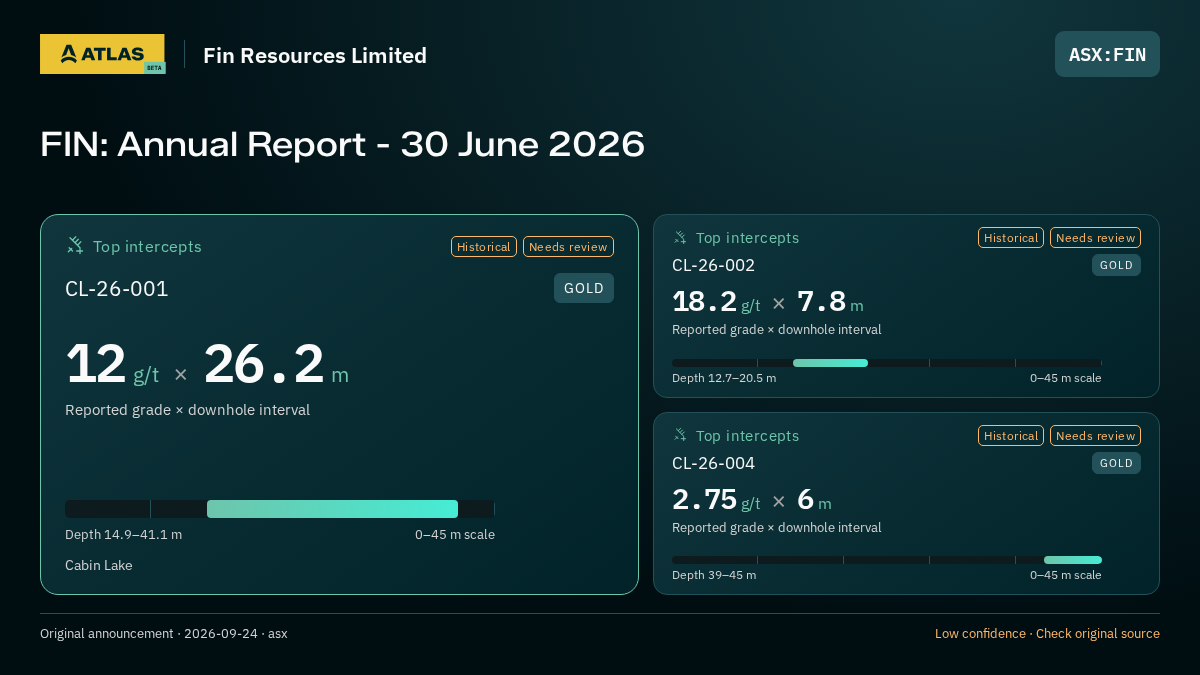
Task: Click the hole ID CL-26-002
Action: pos(713,265)
